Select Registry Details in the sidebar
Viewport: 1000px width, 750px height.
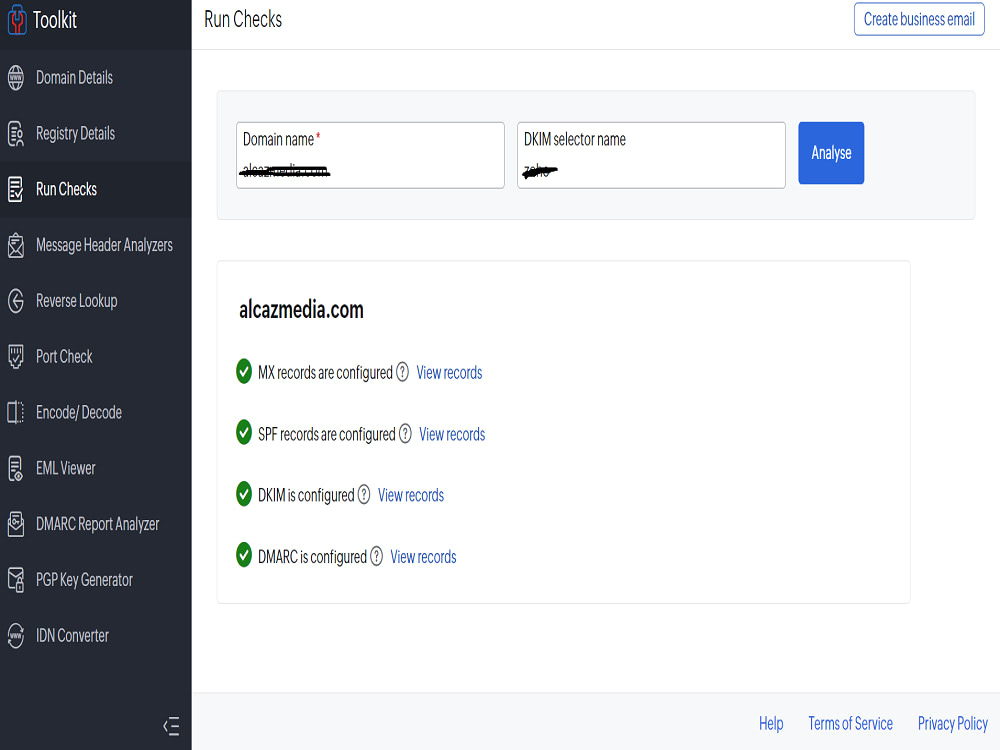(17, 132)
